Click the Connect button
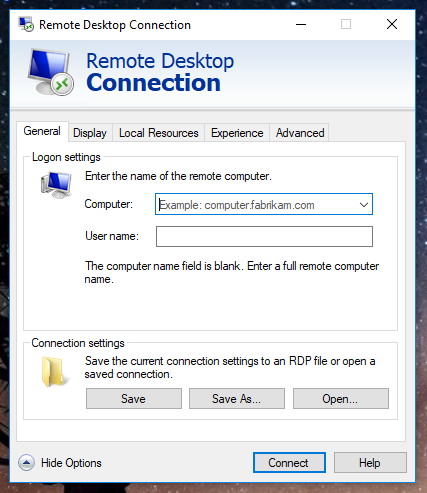427x493 pixels. [289, 463]
